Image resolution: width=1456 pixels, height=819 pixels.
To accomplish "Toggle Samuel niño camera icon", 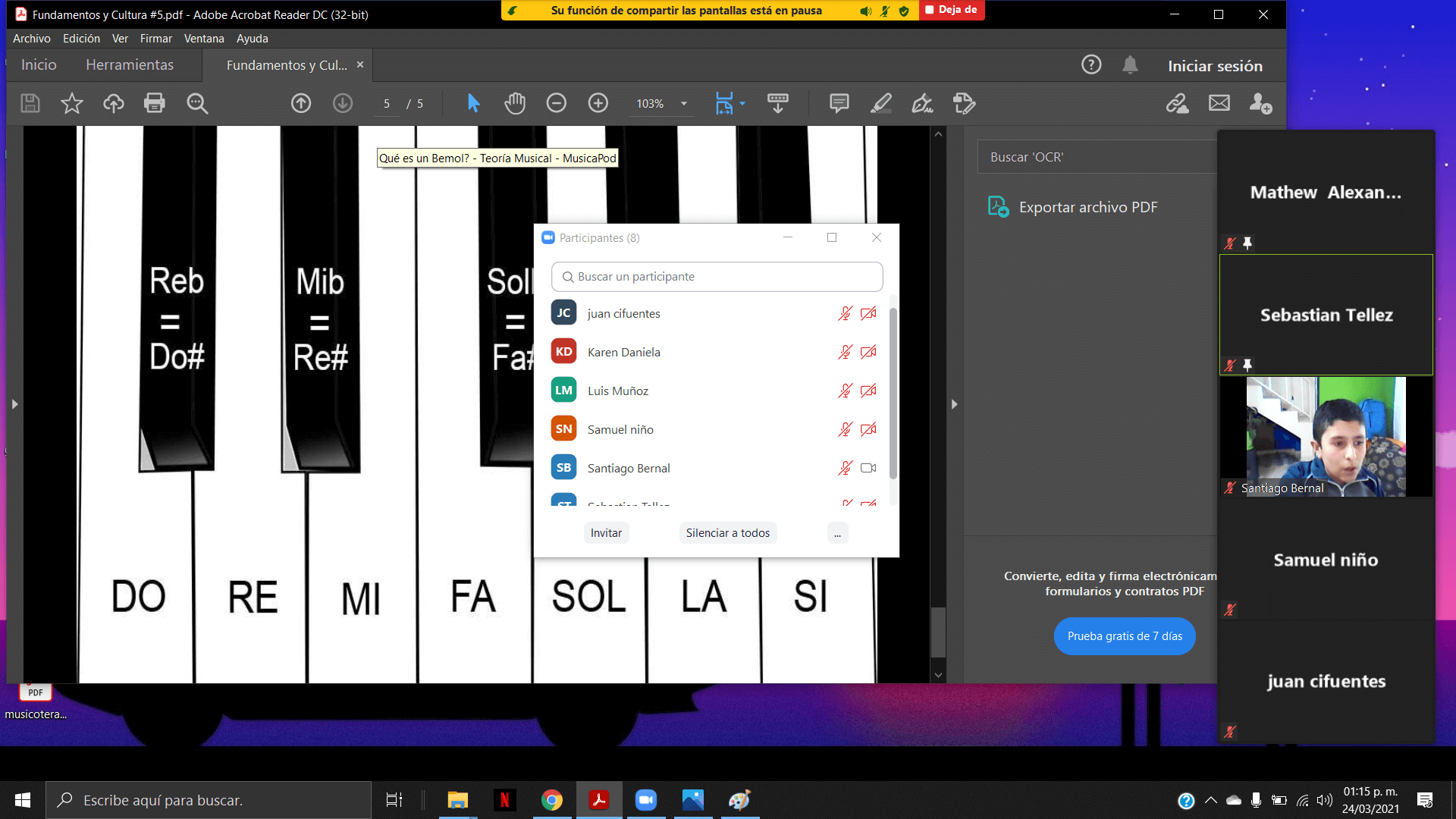I will click(x=868, y=429).
